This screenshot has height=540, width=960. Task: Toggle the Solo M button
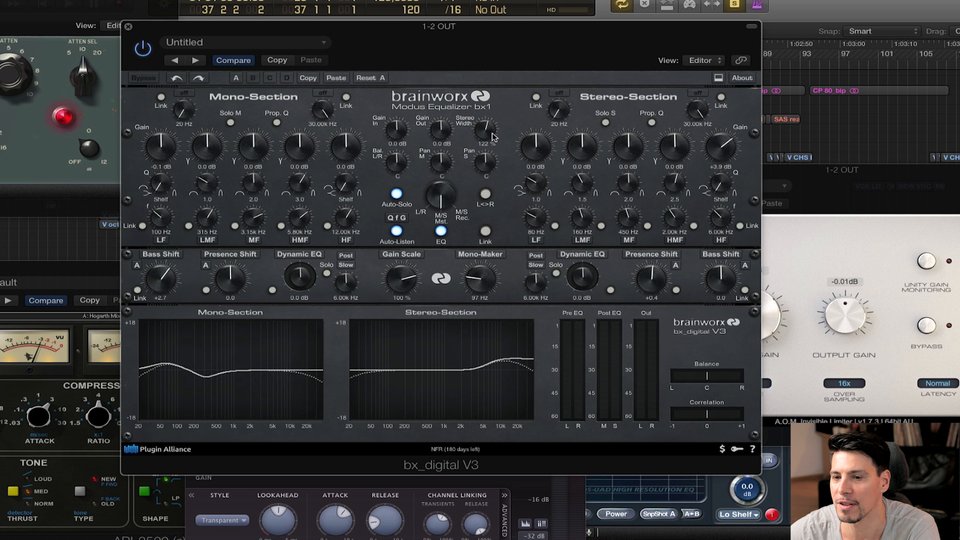[230, 123]
